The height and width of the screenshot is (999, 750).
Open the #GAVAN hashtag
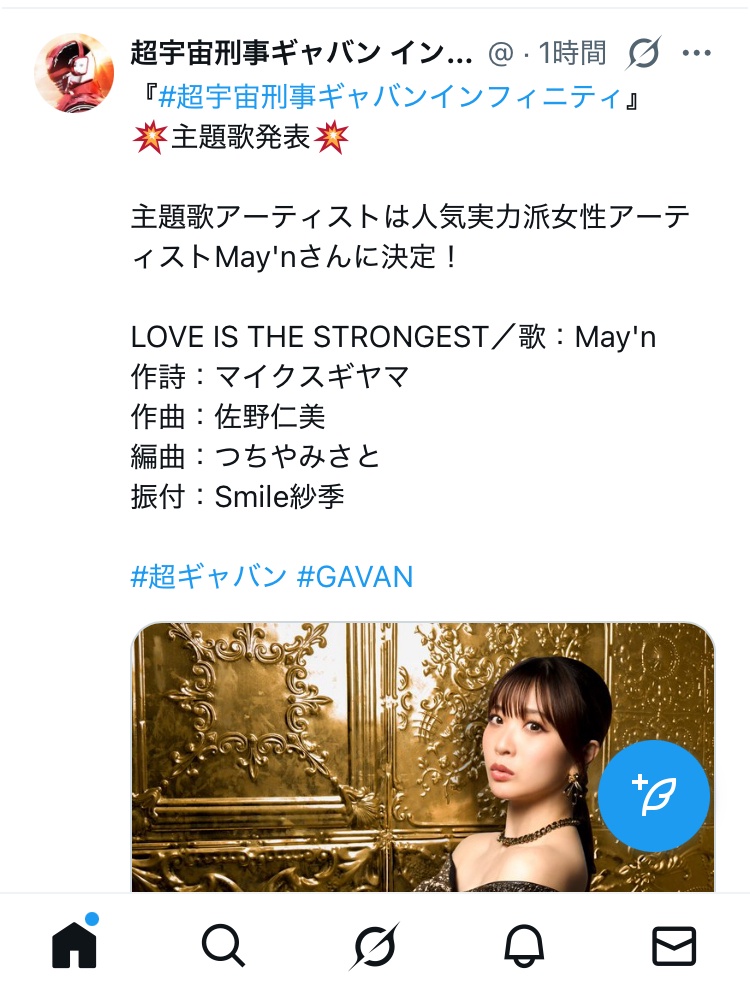point(355,577)
